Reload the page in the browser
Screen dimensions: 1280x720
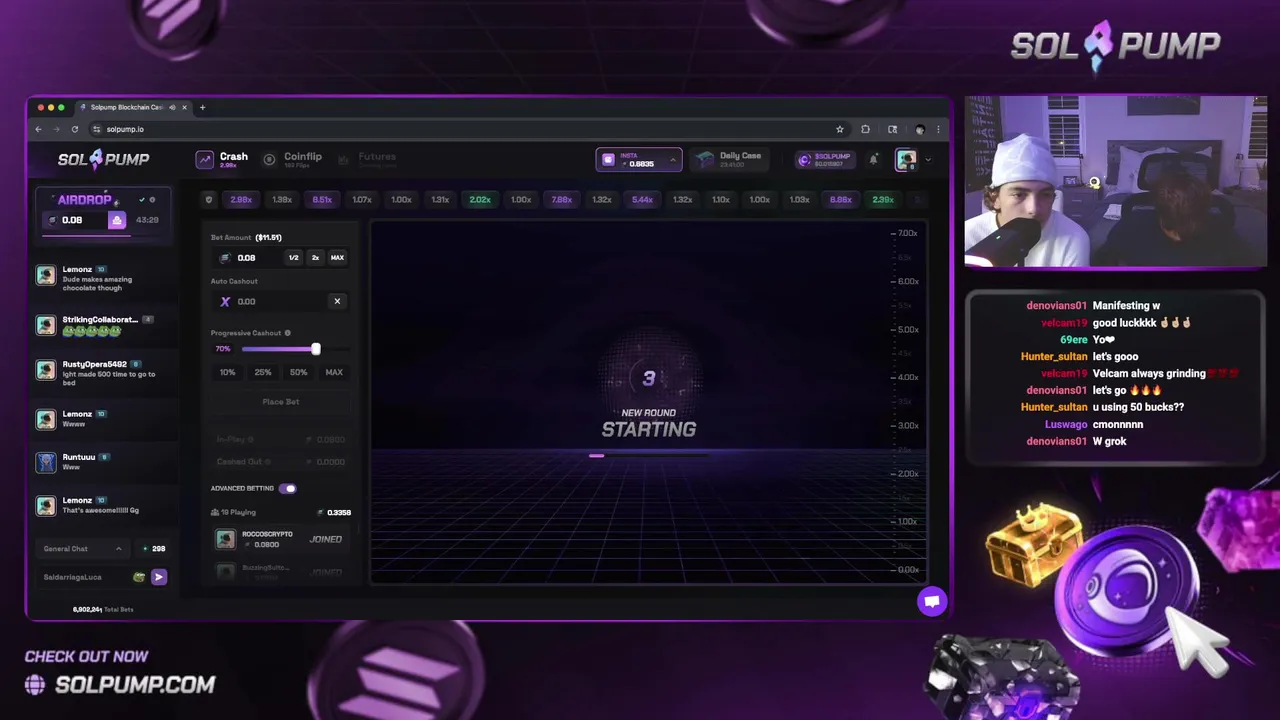[74, 129]
